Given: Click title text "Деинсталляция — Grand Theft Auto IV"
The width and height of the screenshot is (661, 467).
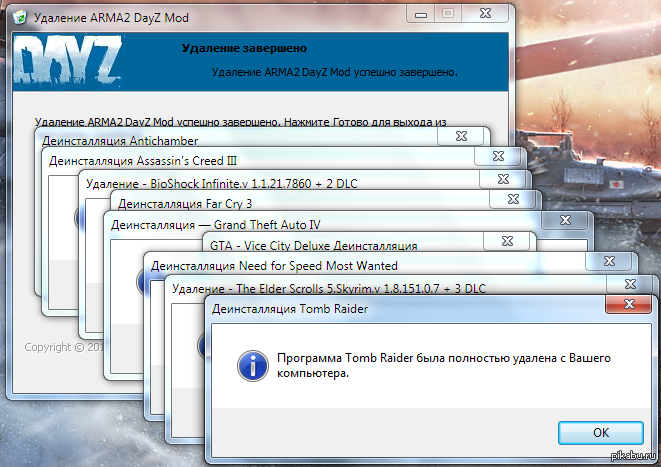Looking at the screenshot, I should (x=216, y=225).
